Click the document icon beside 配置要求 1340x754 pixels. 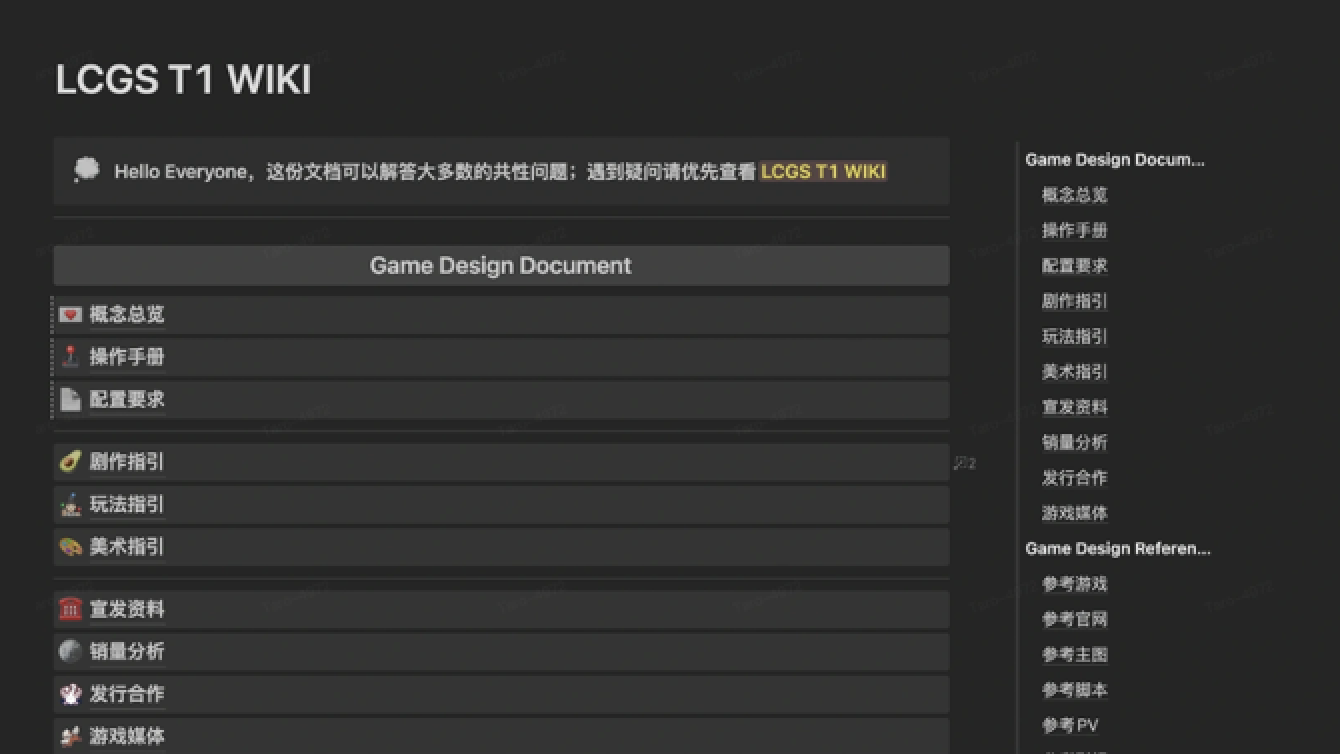70,399
